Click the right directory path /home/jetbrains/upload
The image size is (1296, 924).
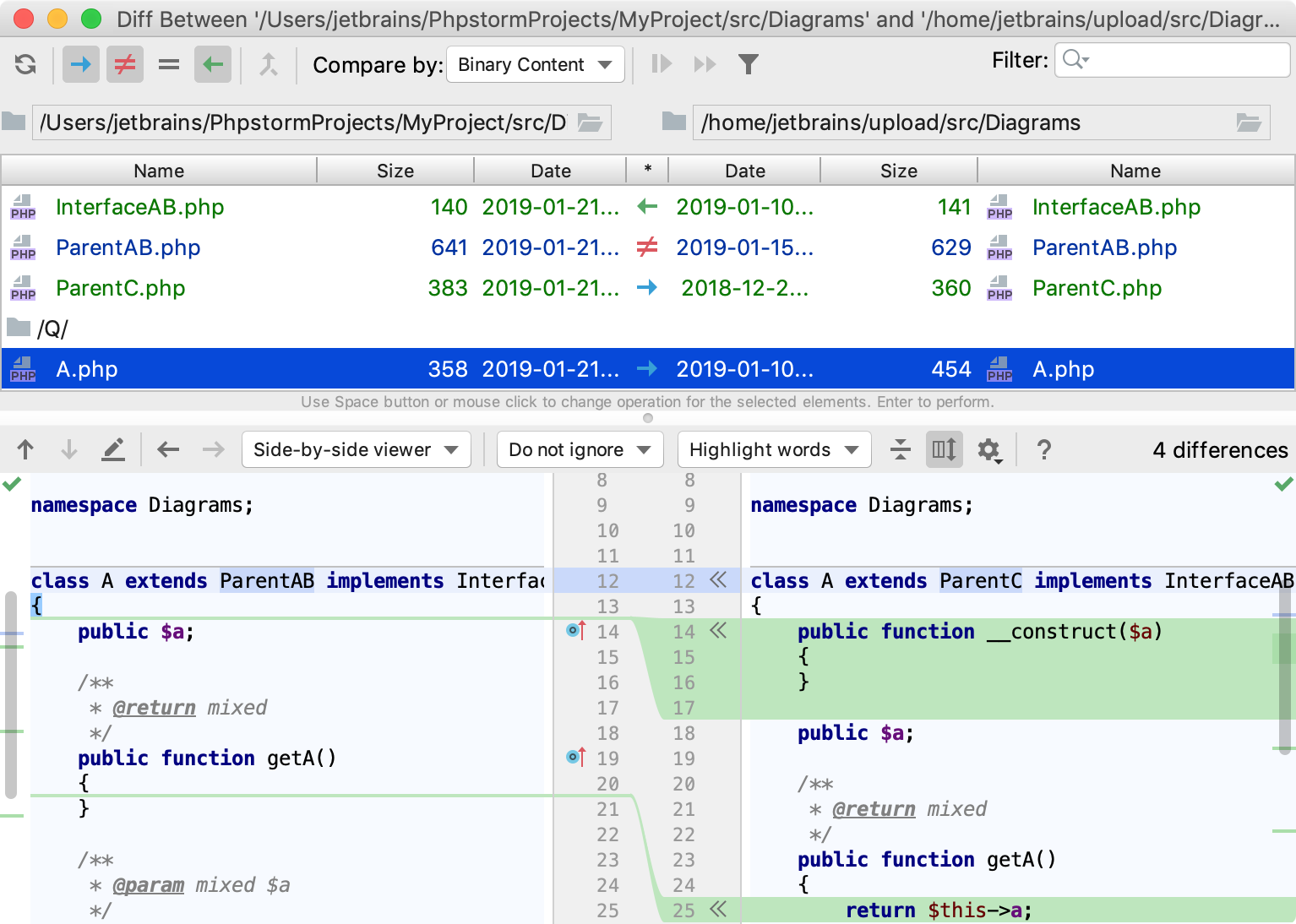[980, 122]
